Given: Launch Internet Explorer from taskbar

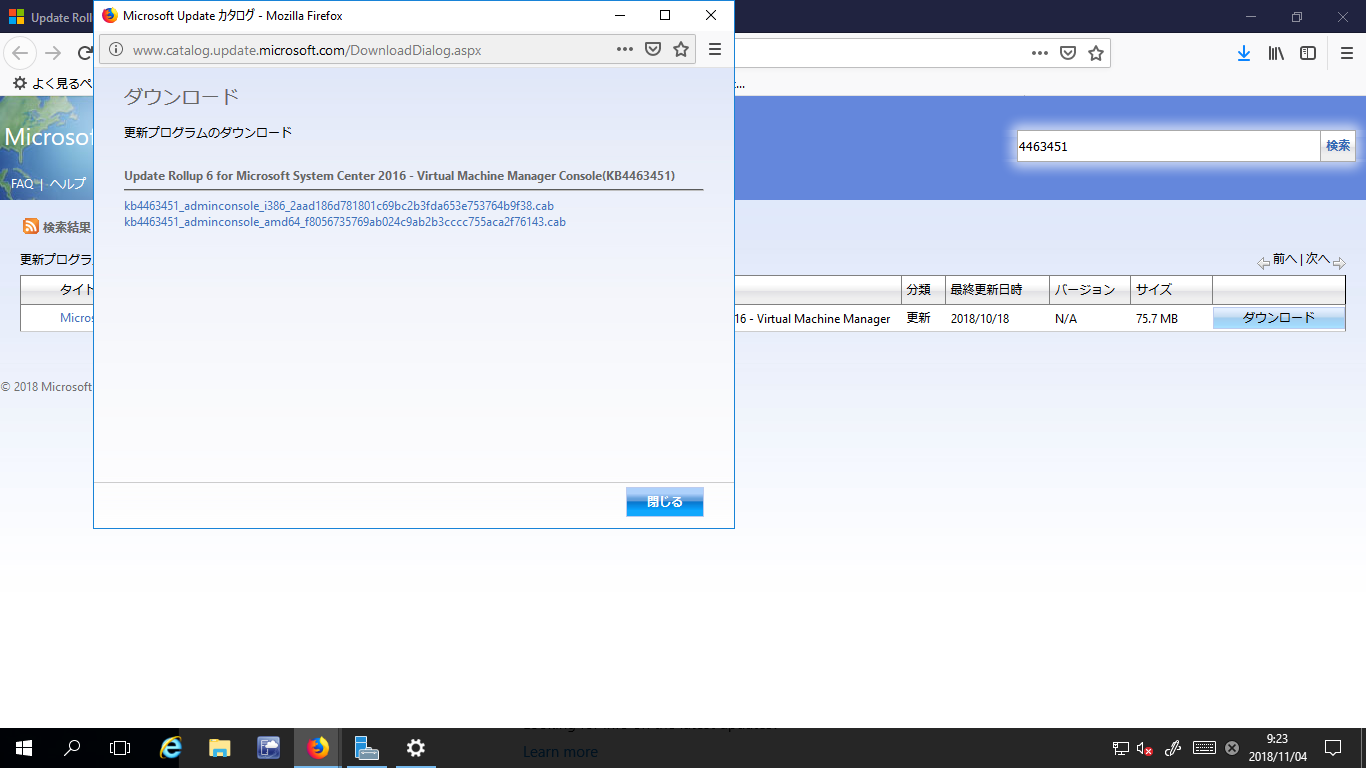Looking at the screenshot, I should click(x=171, y=748).
